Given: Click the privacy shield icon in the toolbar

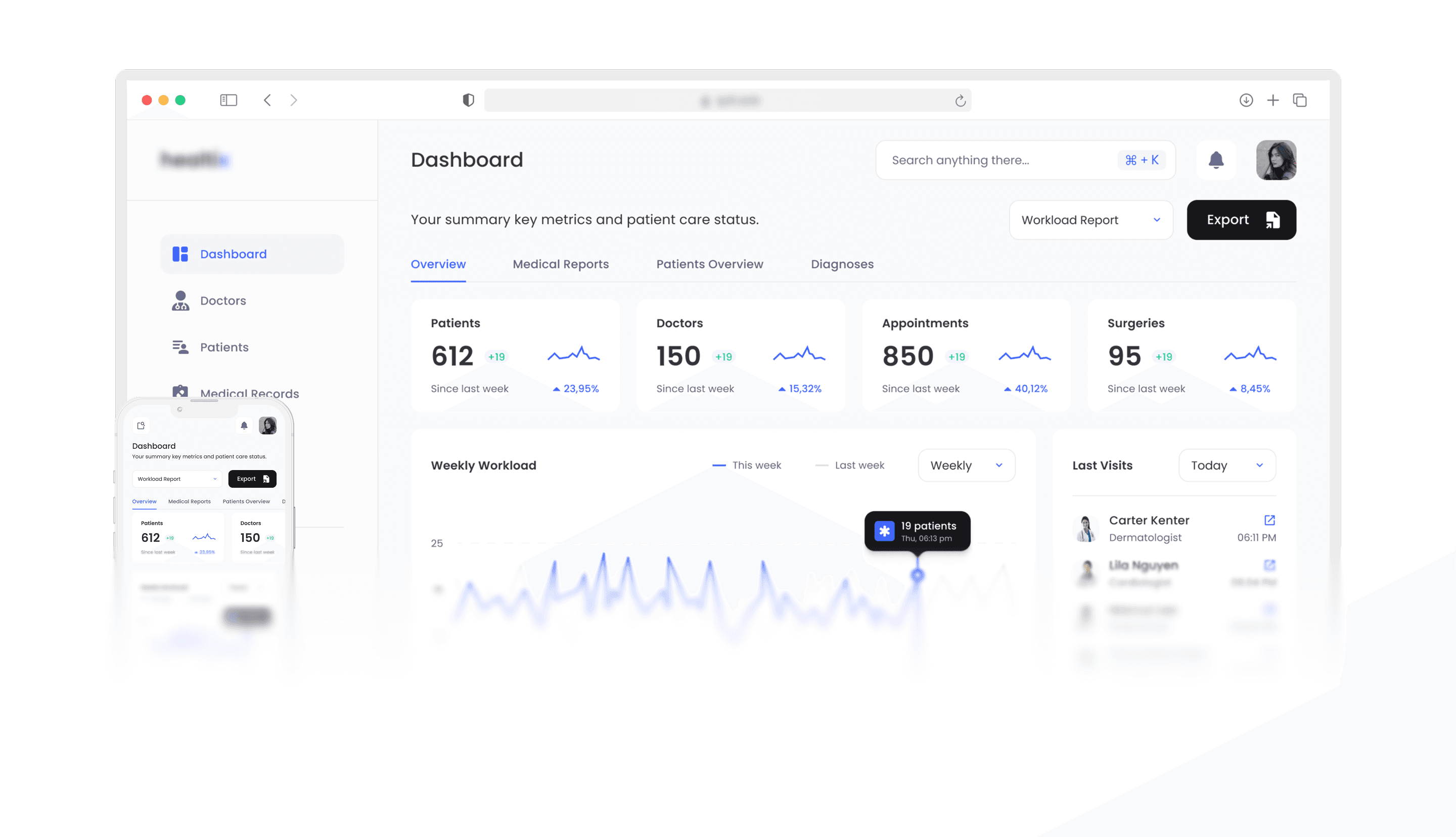Looking at the screenshot, I should pyautogui.click(x=469, y=100).
